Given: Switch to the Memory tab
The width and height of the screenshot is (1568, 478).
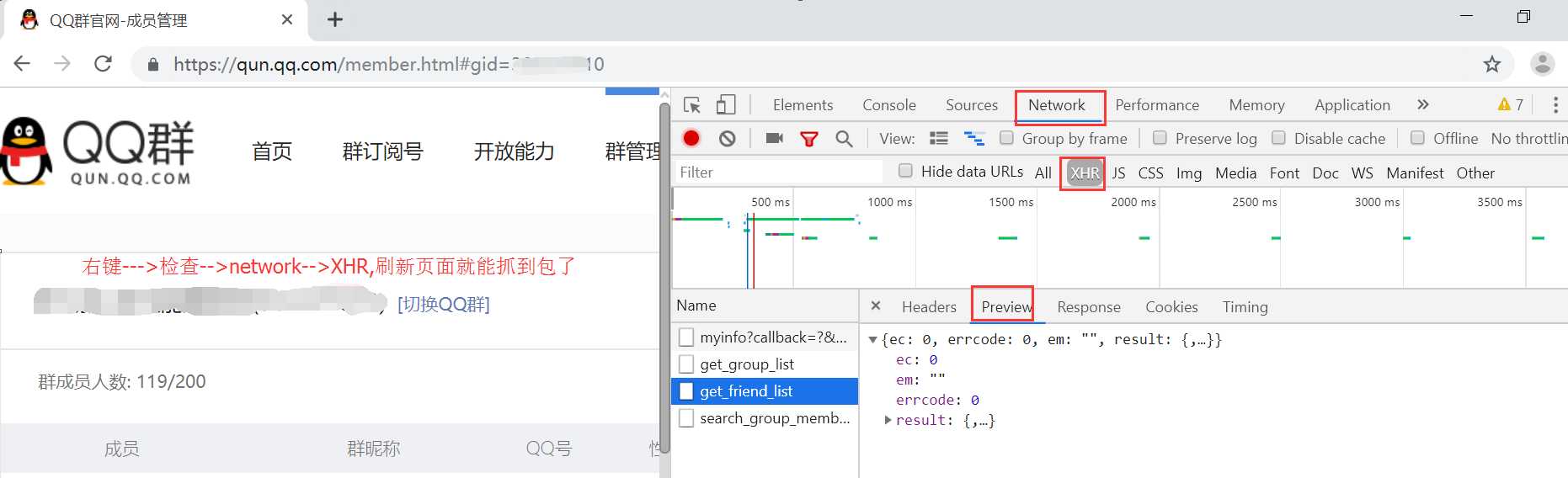Looking at the screenshot, I should click(x=1256, y=105).
